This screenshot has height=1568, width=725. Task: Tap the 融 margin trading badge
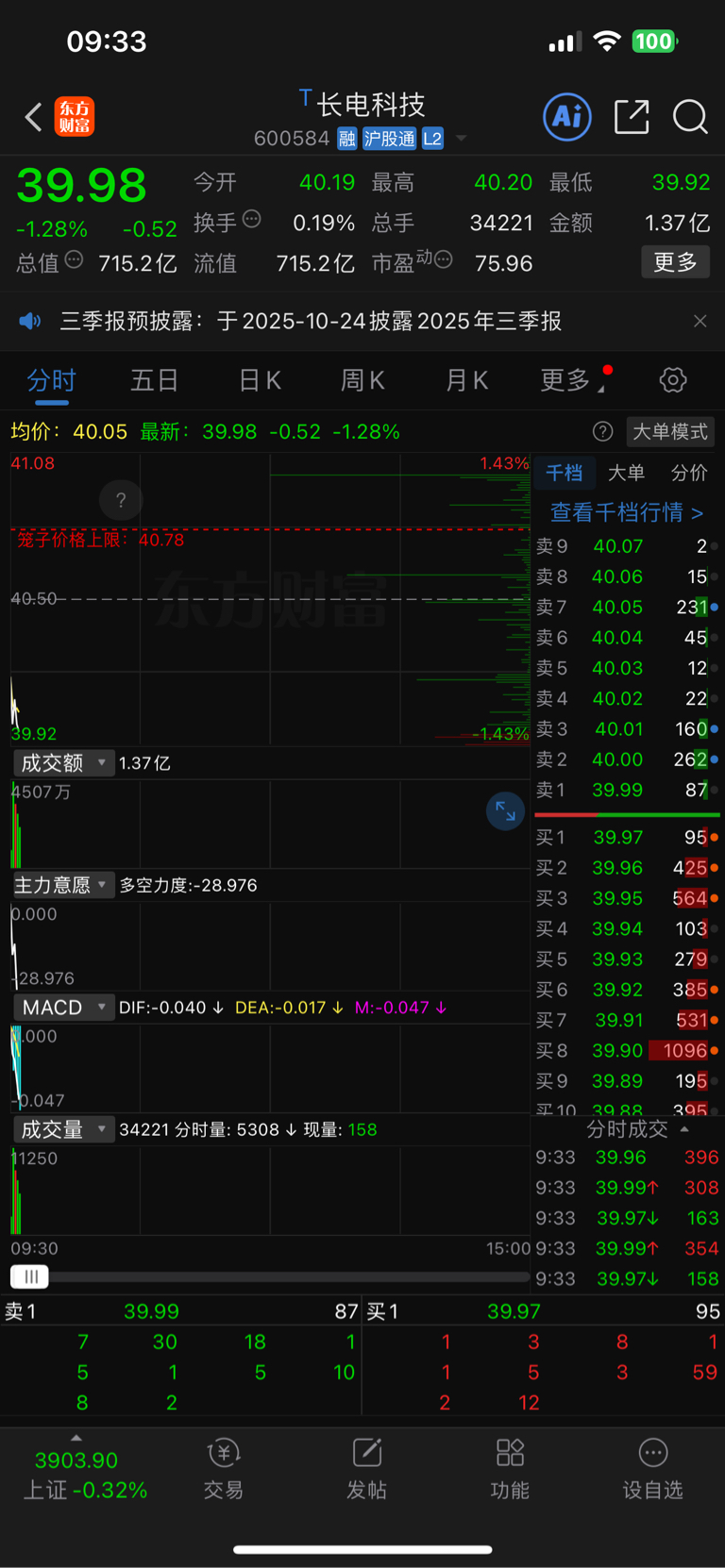pos(347,139)
